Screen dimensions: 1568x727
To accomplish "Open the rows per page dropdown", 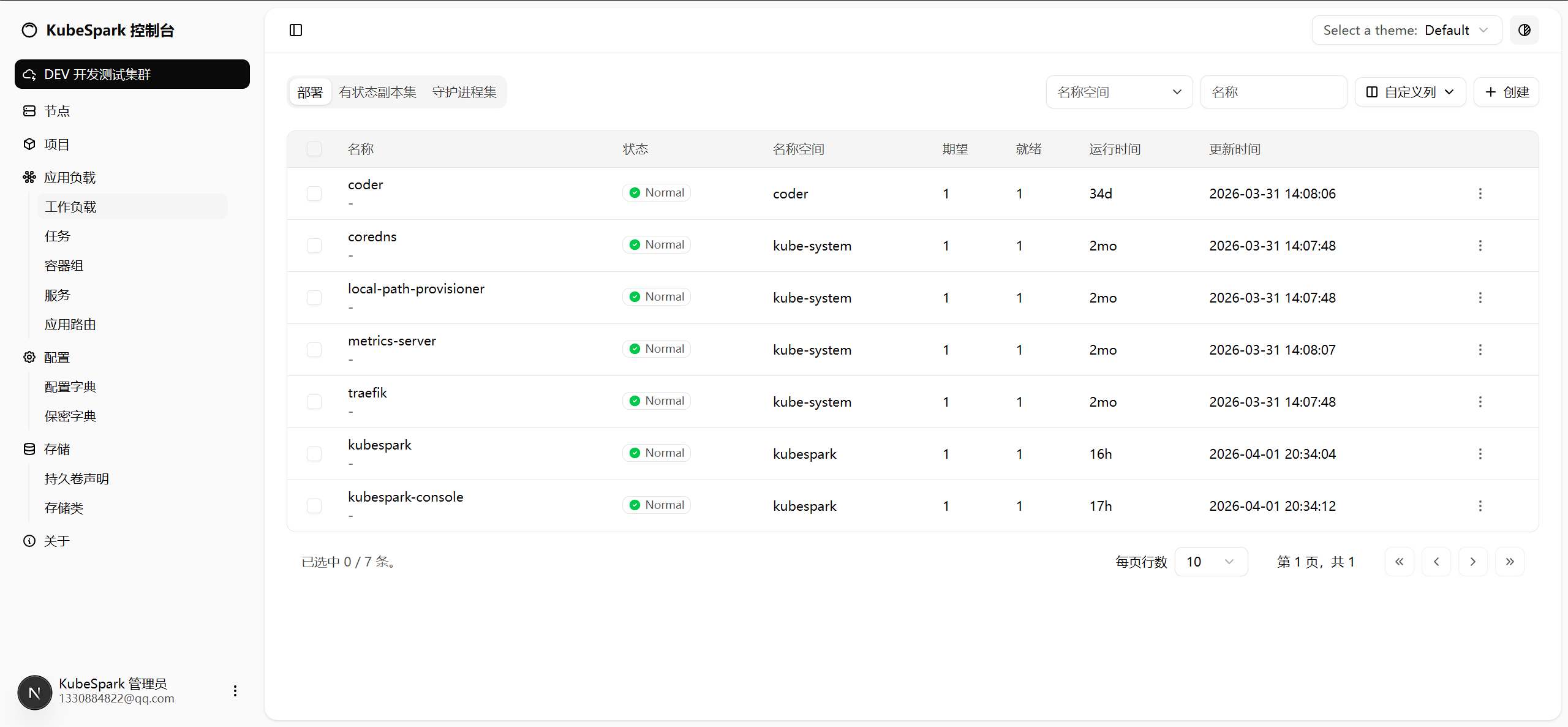I will point(1211,562).
